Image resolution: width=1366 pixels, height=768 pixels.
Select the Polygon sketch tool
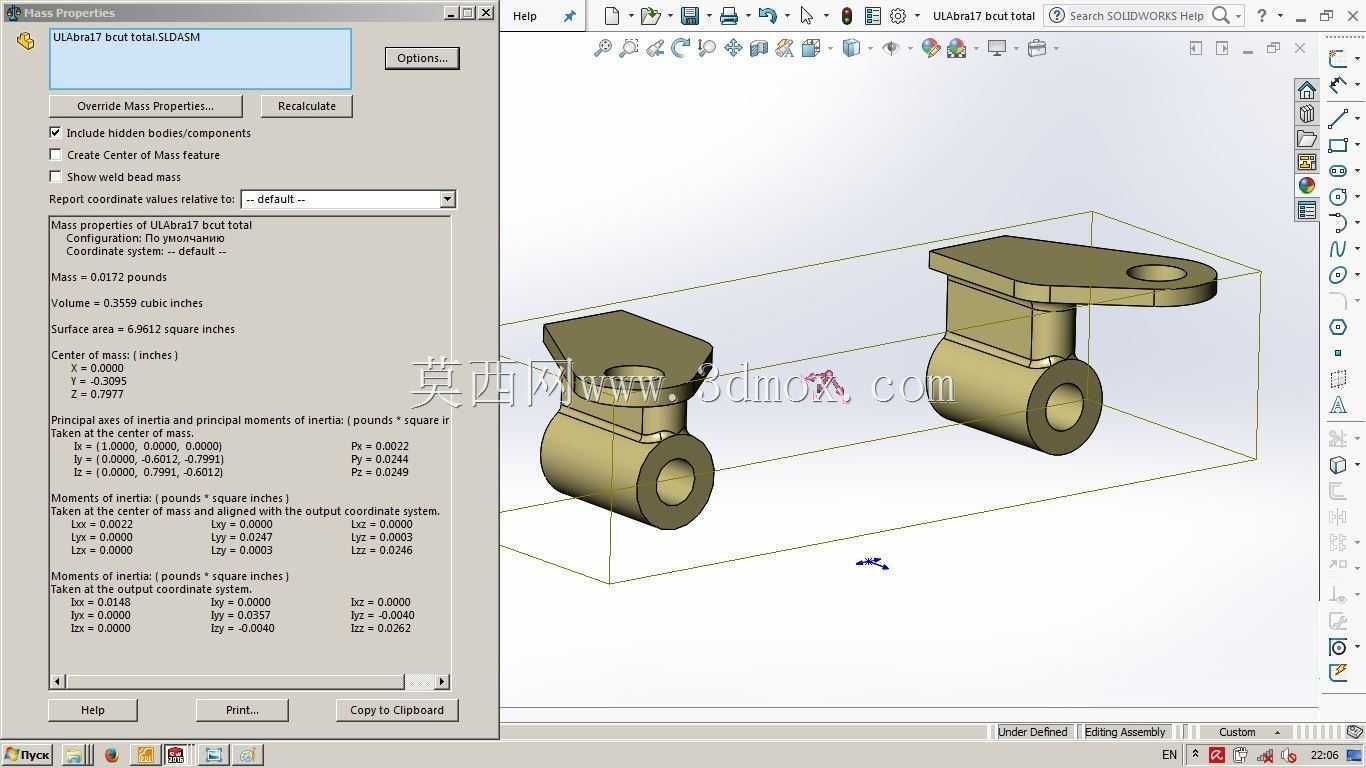(x=1338, y=327)
